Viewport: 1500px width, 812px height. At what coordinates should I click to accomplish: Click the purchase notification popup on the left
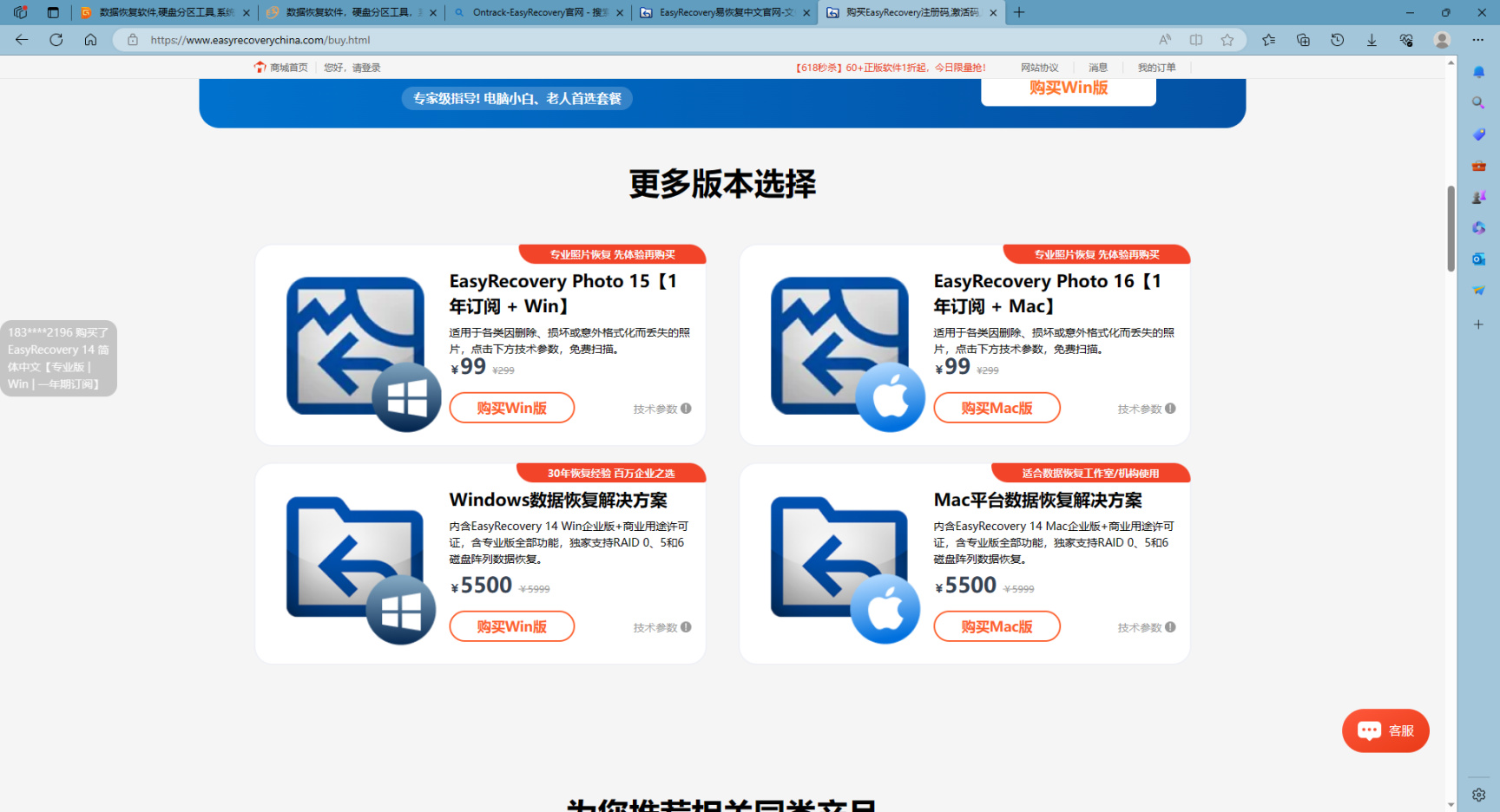[x=58, y=358]
